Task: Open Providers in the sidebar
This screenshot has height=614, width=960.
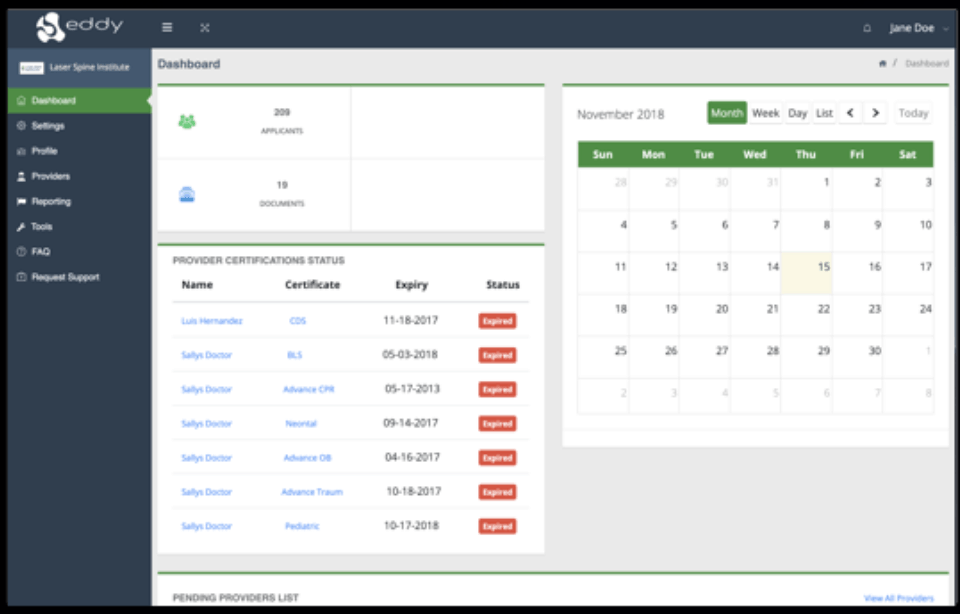Action: tap(50, 176)
